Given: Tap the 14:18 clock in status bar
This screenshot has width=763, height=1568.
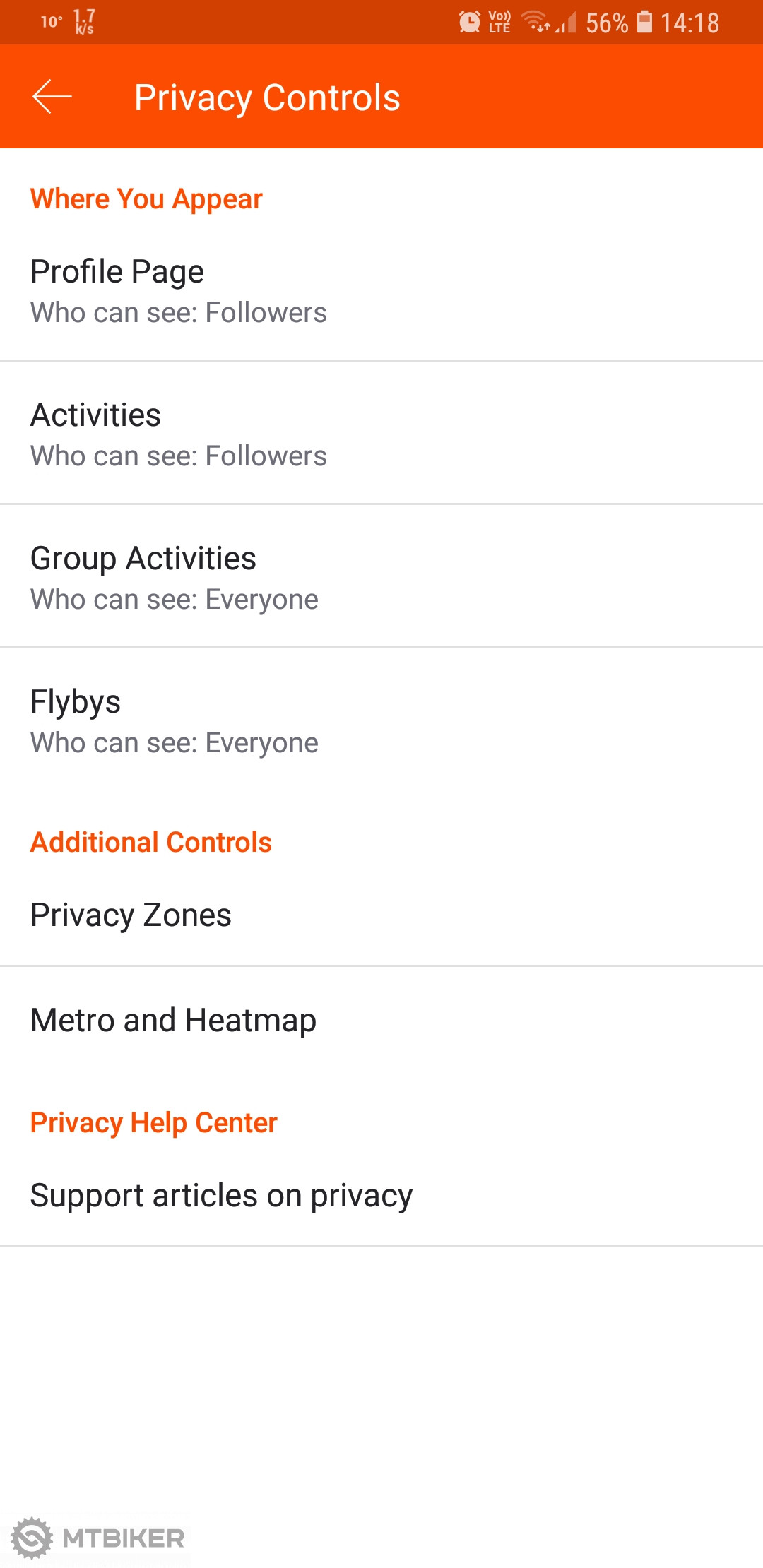Looking at the screenshot, I should tap(690, 23).
